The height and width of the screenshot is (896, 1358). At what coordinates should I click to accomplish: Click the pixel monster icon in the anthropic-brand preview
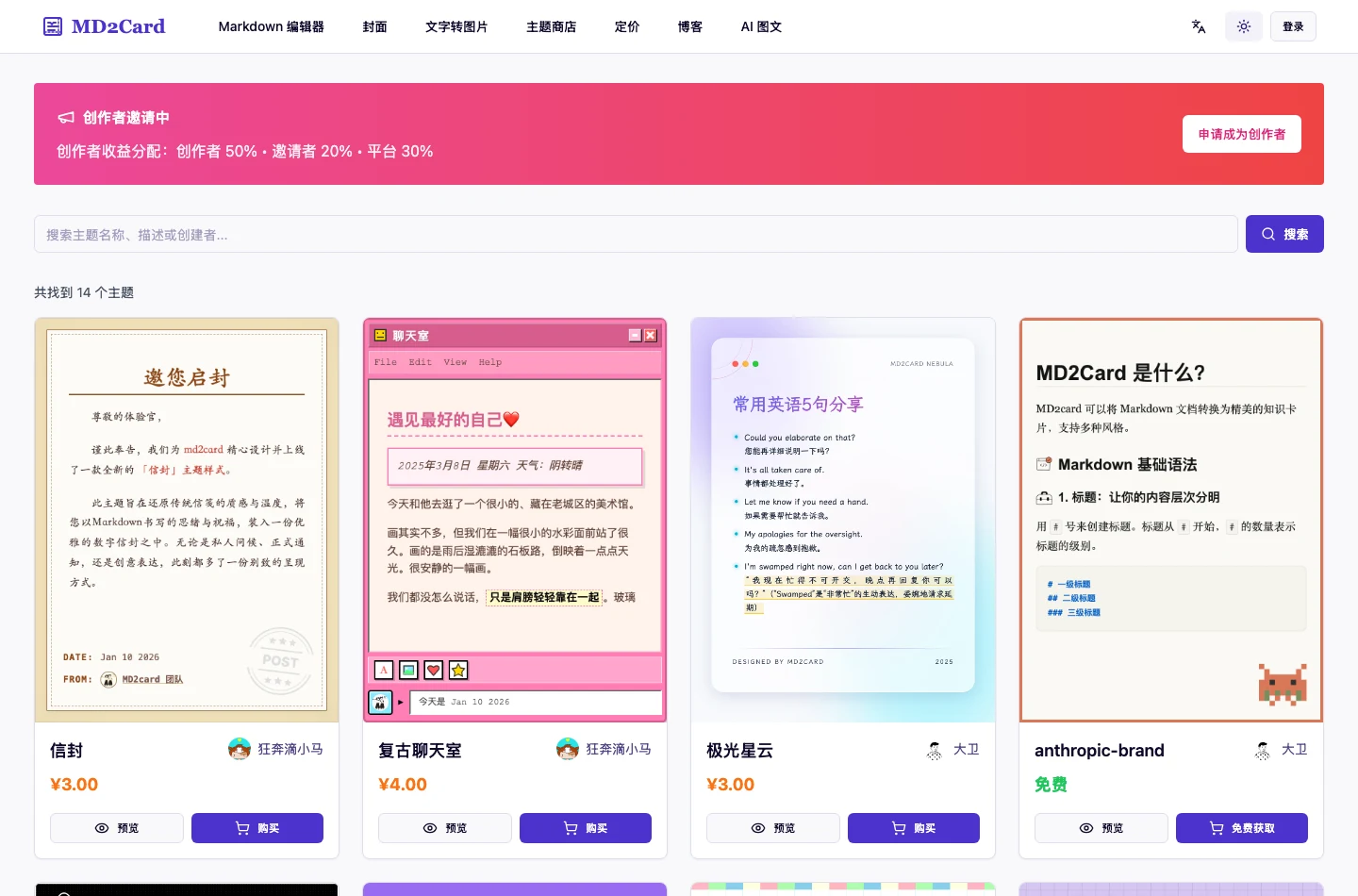[x=1283, y=685]
